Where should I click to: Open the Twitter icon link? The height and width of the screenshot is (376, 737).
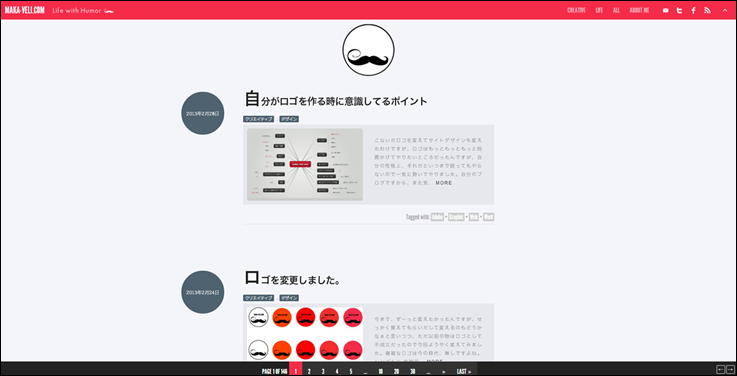tap(679, 10)
